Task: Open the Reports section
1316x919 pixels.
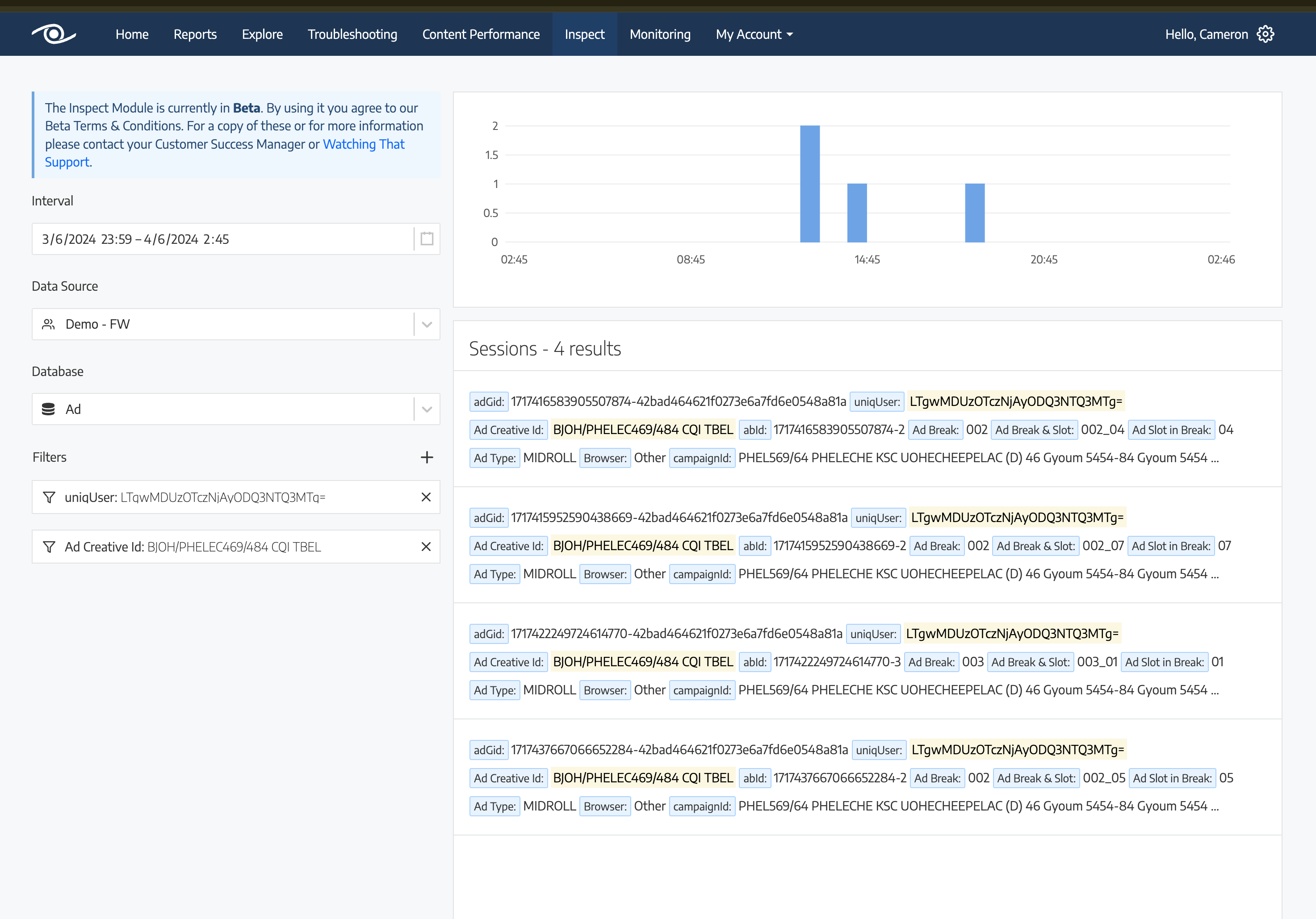Action: click(195, 34)
